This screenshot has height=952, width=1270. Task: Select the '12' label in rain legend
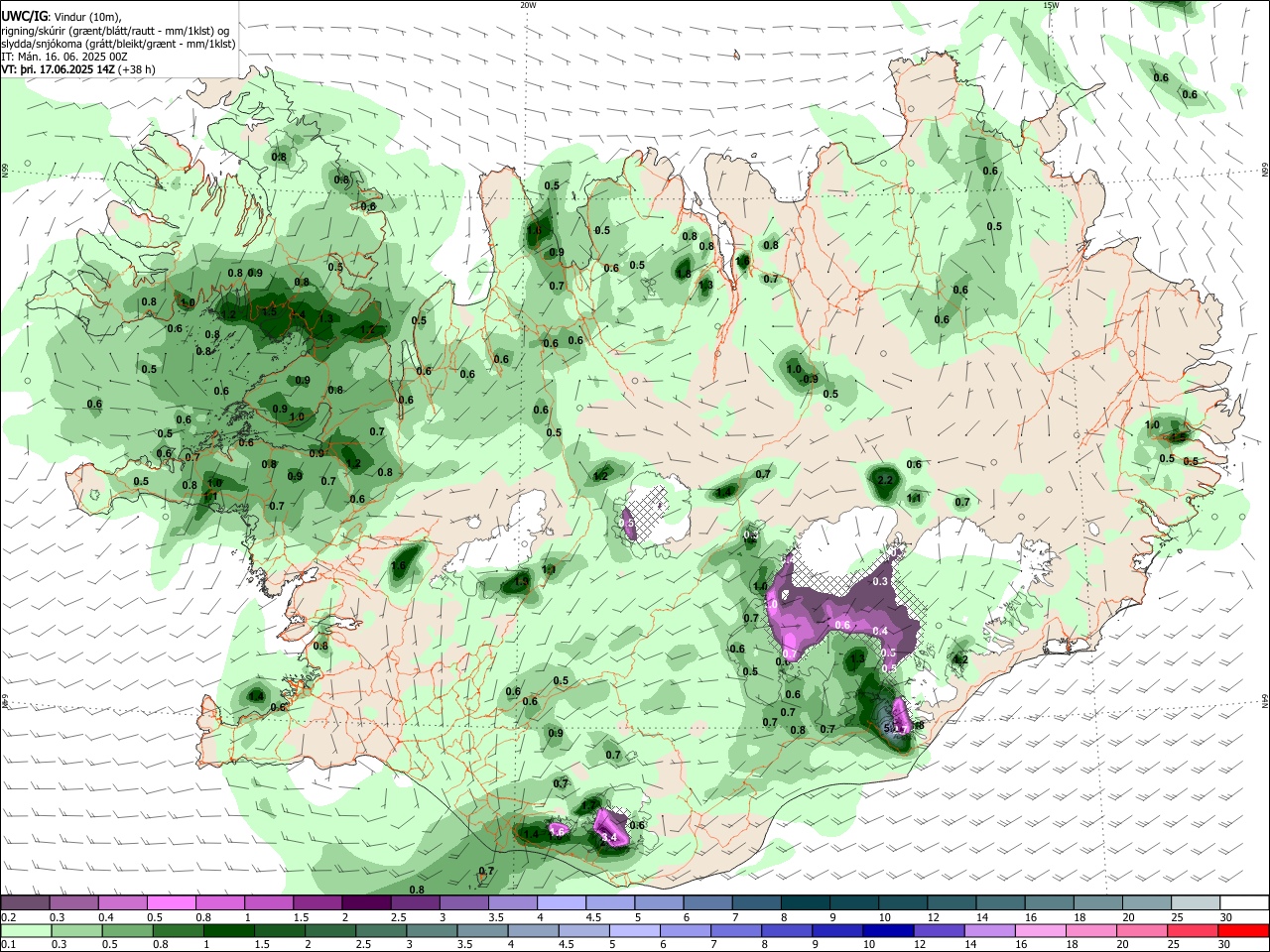tap(921, 944)
